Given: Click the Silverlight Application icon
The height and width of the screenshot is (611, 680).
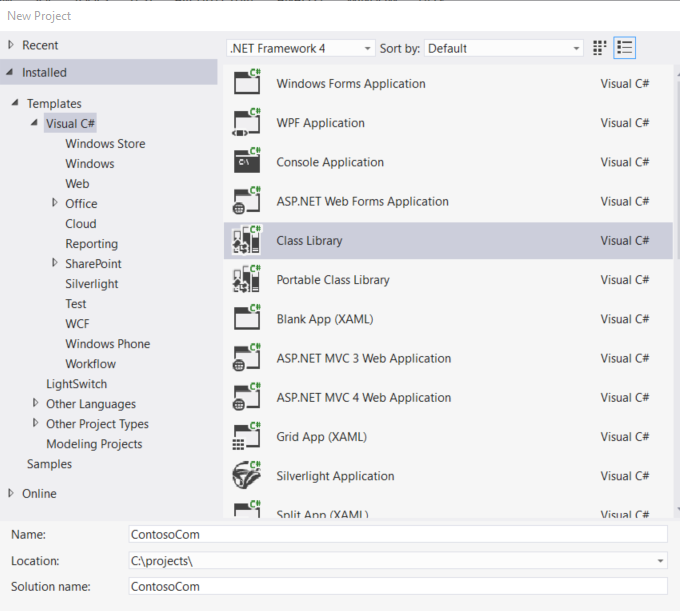Looking at the screenshot, I should point(246,476).
